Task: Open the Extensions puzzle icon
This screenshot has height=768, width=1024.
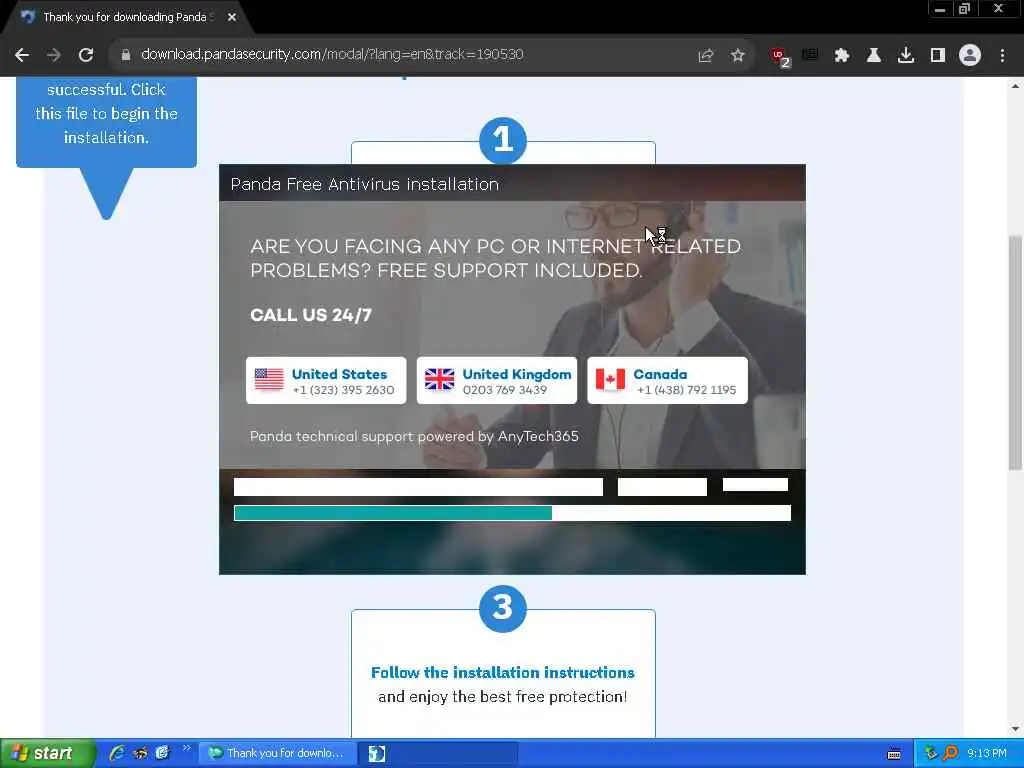Action: click(842, 55)
